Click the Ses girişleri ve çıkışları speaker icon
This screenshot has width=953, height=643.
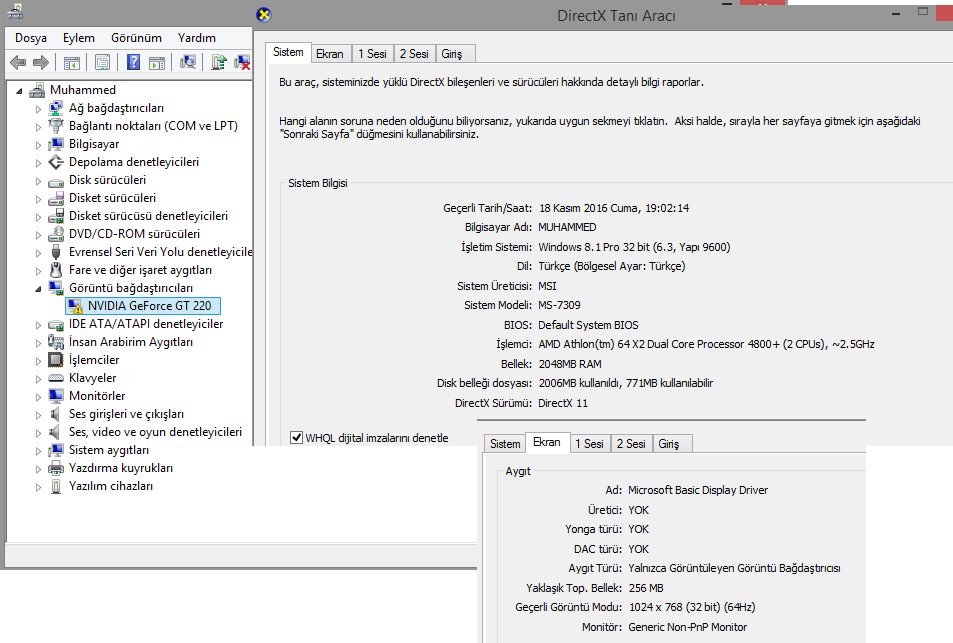(55, 414)
